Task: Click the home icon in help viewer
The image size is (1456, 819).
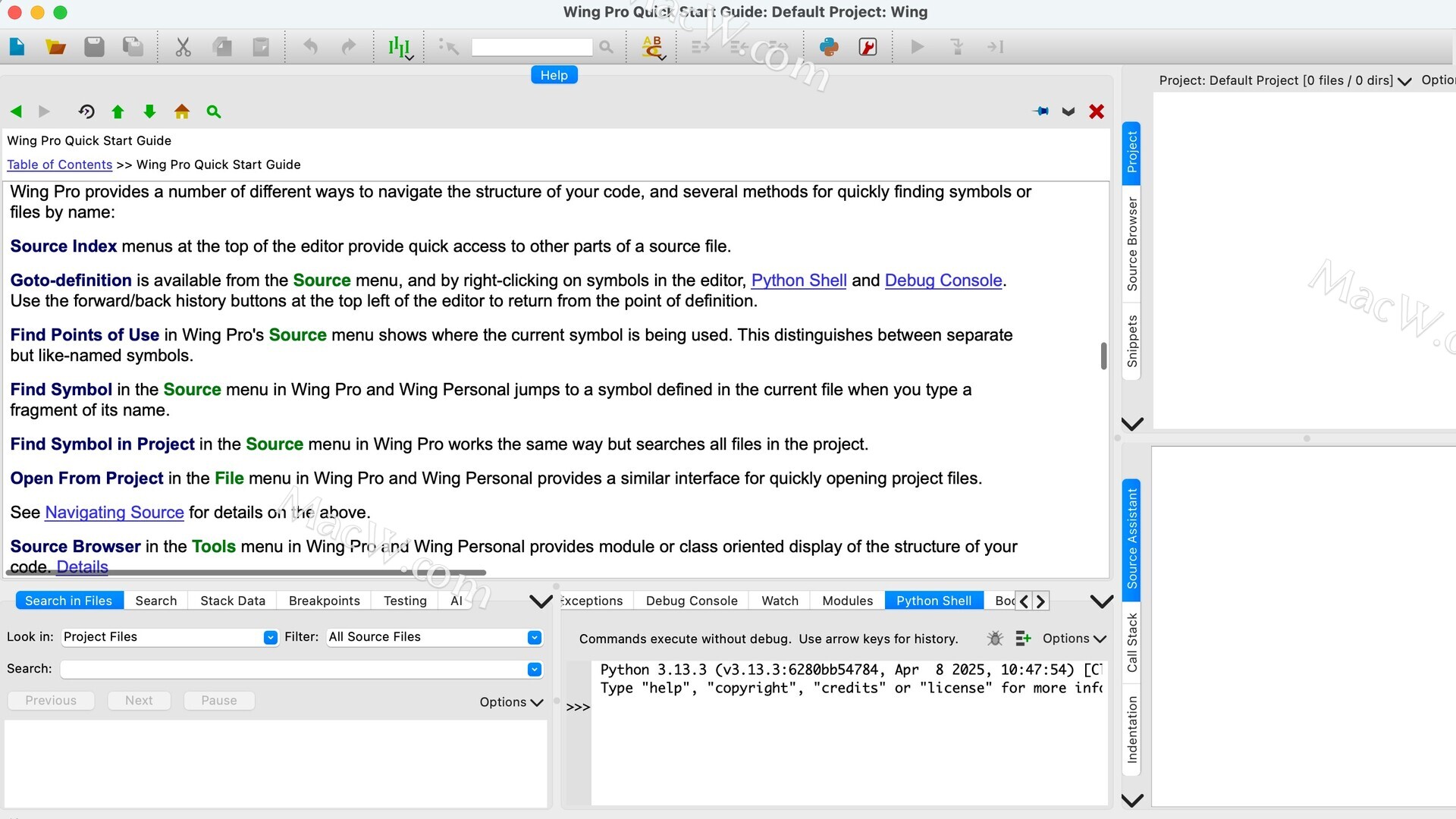Action: point(181,111)
